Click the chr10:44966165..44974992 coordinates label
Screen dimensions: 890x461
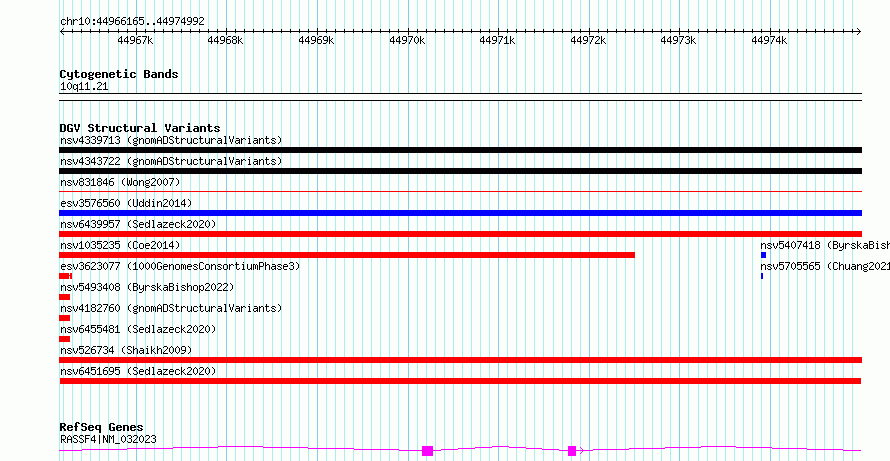132,22
